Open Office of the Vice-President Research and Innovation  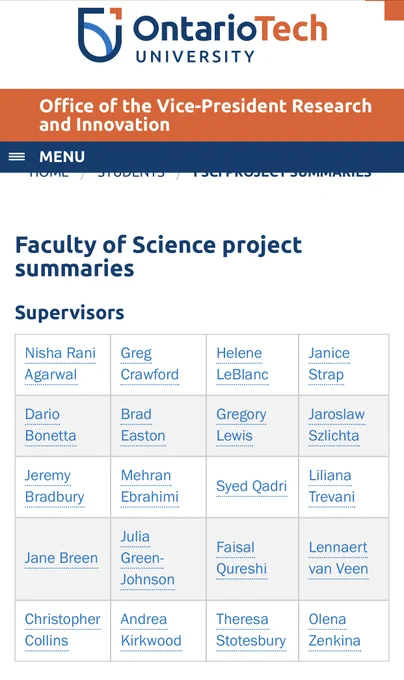pos(205,115)
